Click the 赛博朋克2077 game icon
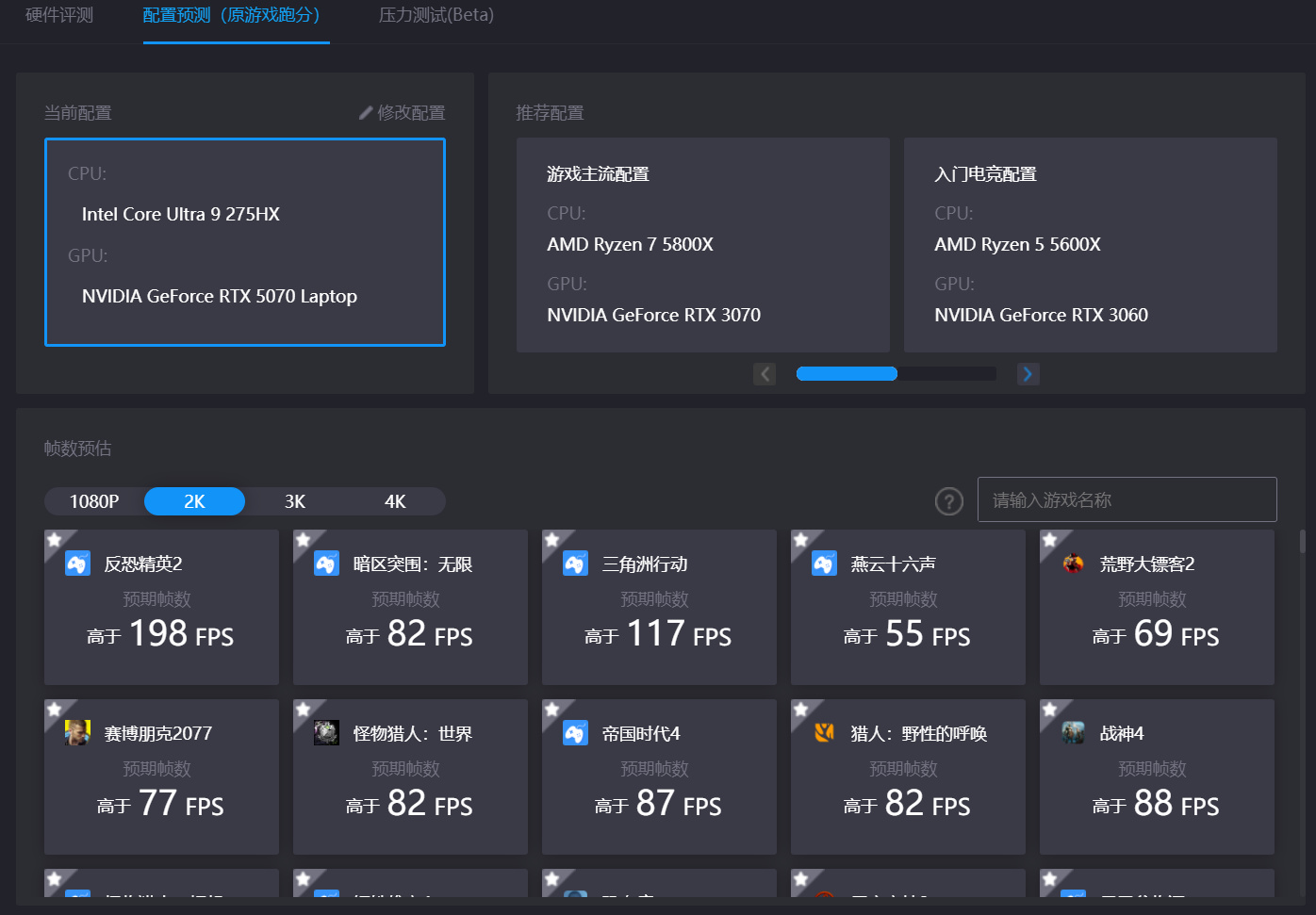Viewport: 1316px width, 915px height. click(x=77, y=733)
